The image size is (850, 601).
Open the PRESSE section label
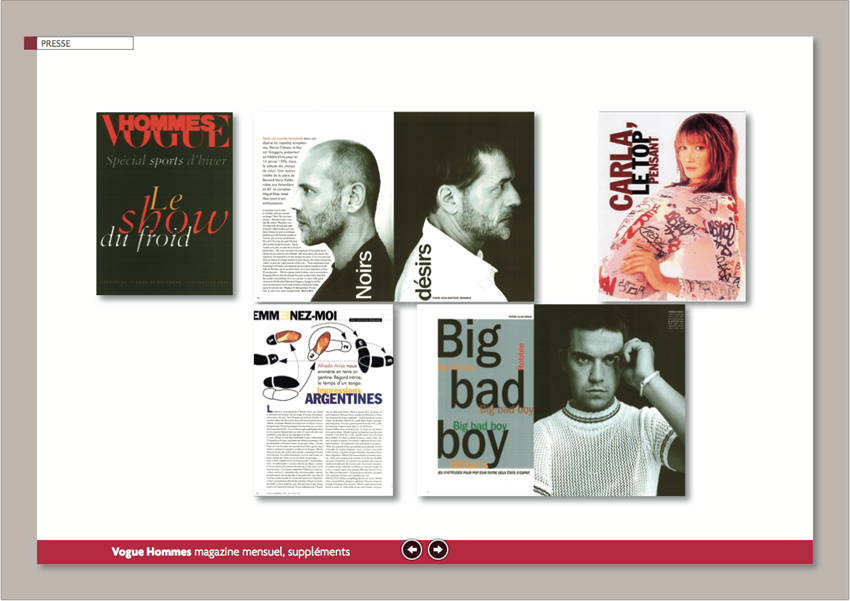pos(85,43)
